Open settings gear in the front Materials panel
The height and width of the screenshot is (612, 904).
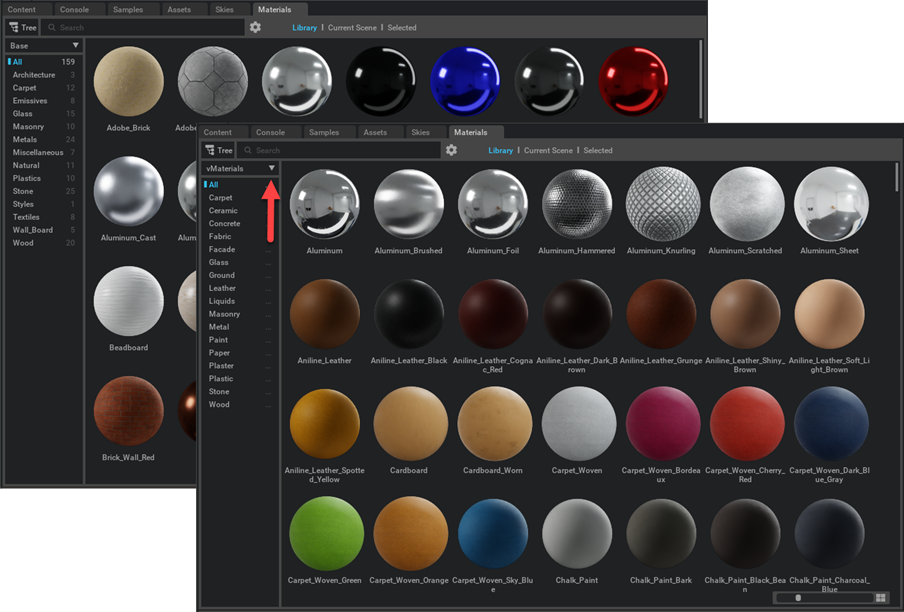[x=451, y=150]
